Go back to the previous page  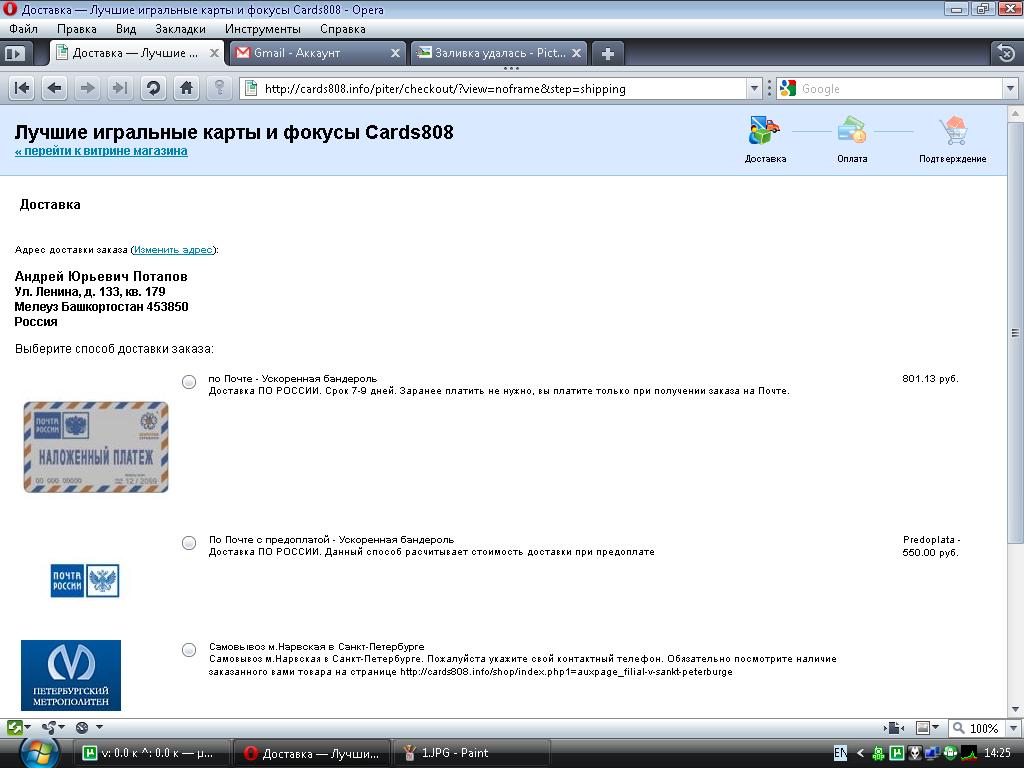pos(54,88)
